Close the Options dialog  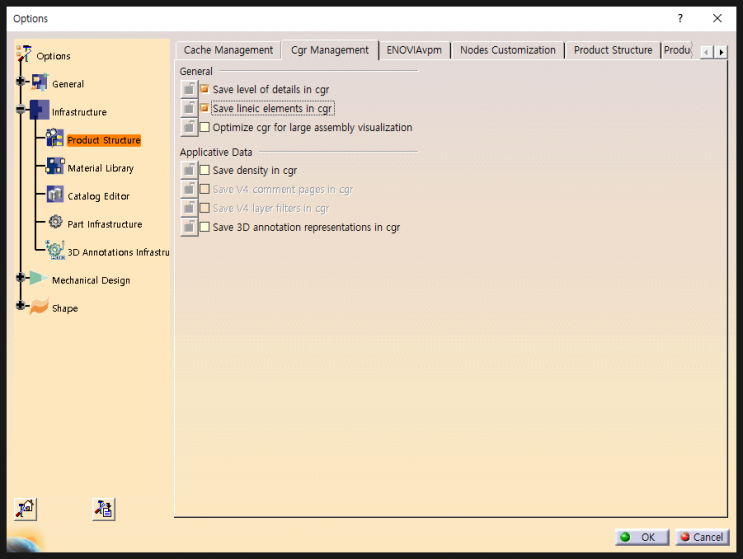(x=717, y=18)
